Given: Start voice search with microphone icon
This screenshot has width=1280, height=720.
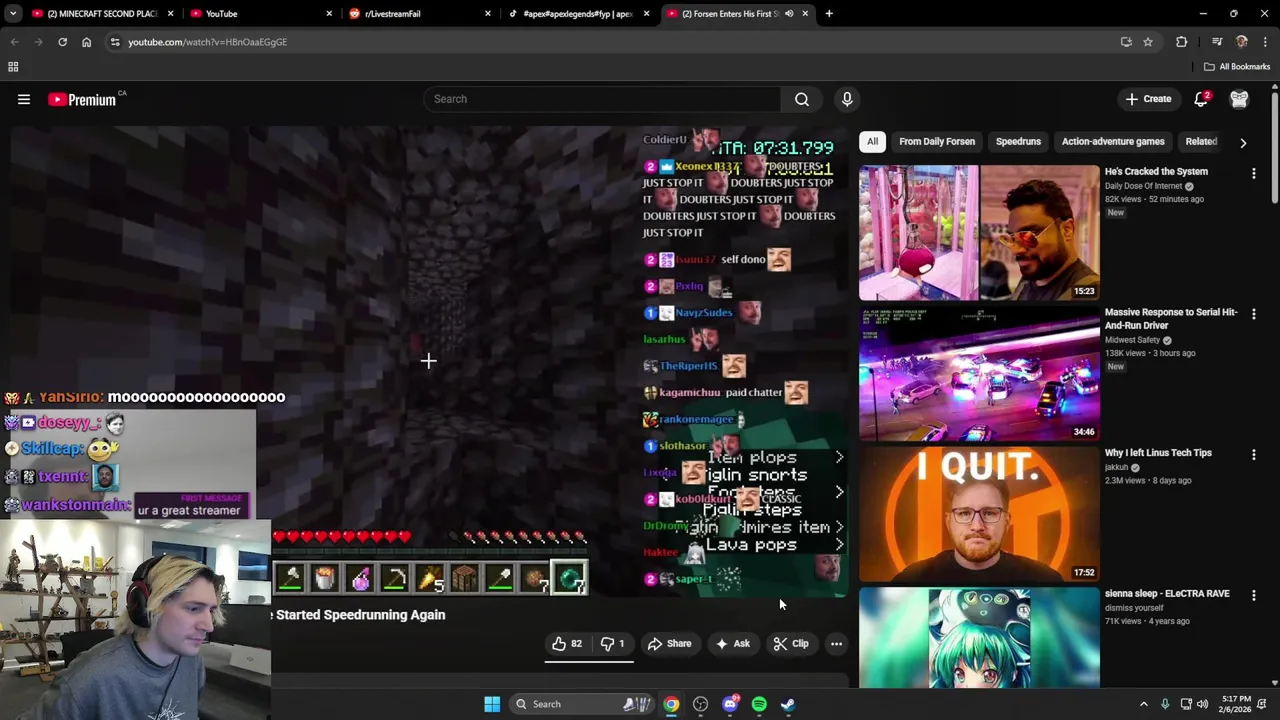Looking at the screenshot, I should pyautogui.click(x=847, y=99).
